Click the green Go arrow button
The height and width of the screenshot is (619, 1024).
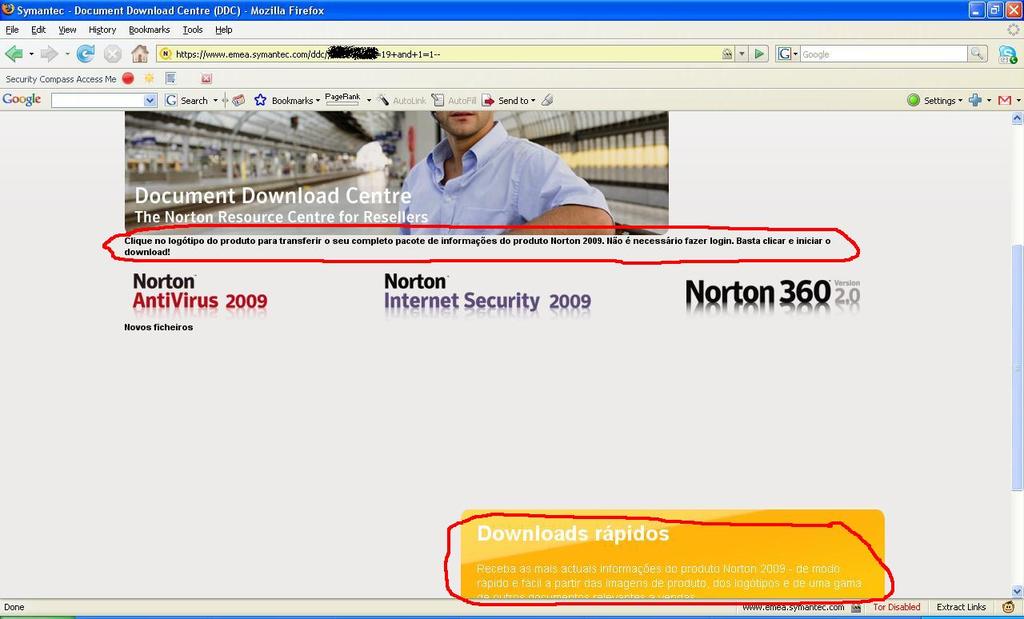759,54
